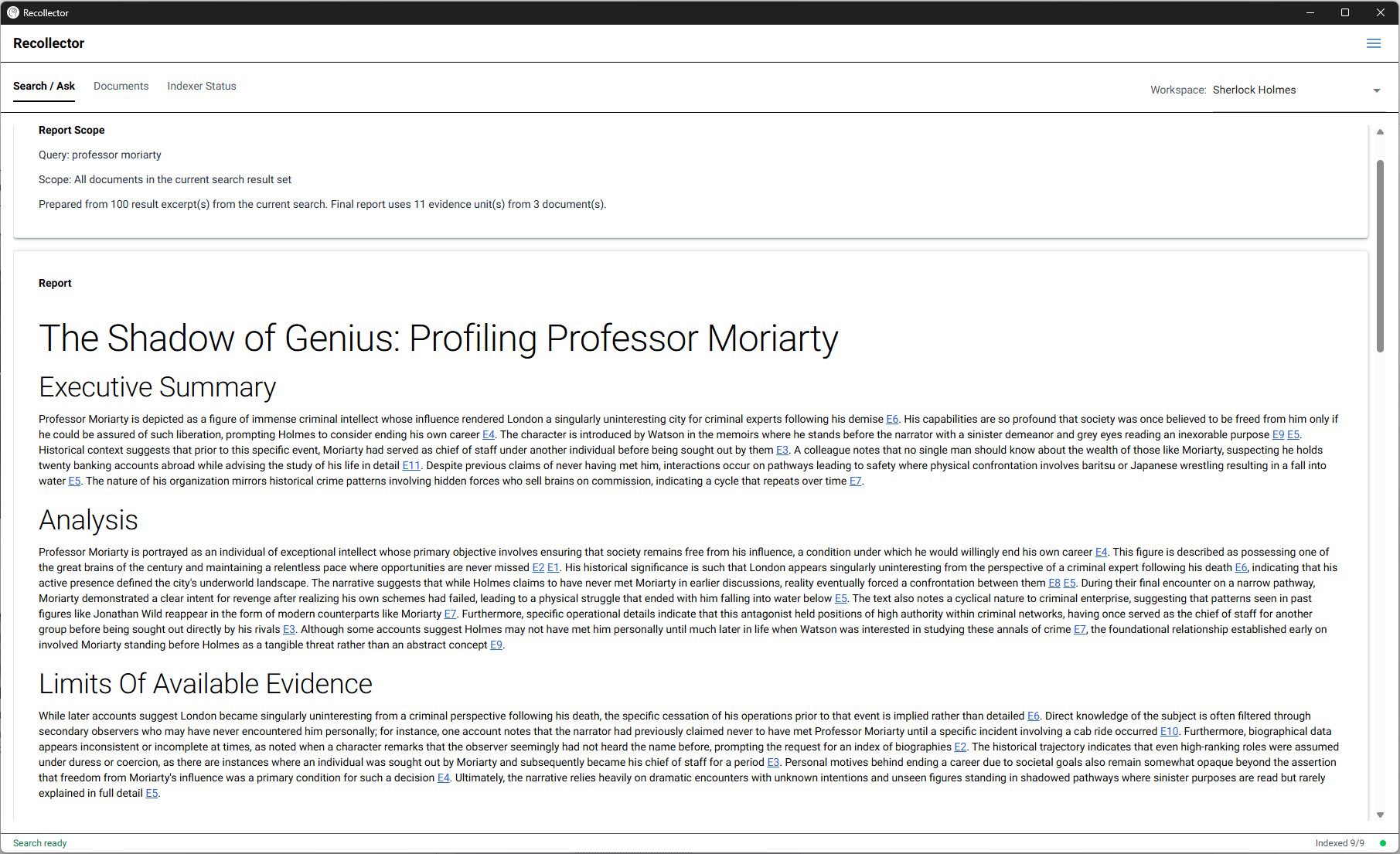Open the Indexer Status tab
Image resolution: width=1400 pixels, height=854 pixels.
coord(202,86)
